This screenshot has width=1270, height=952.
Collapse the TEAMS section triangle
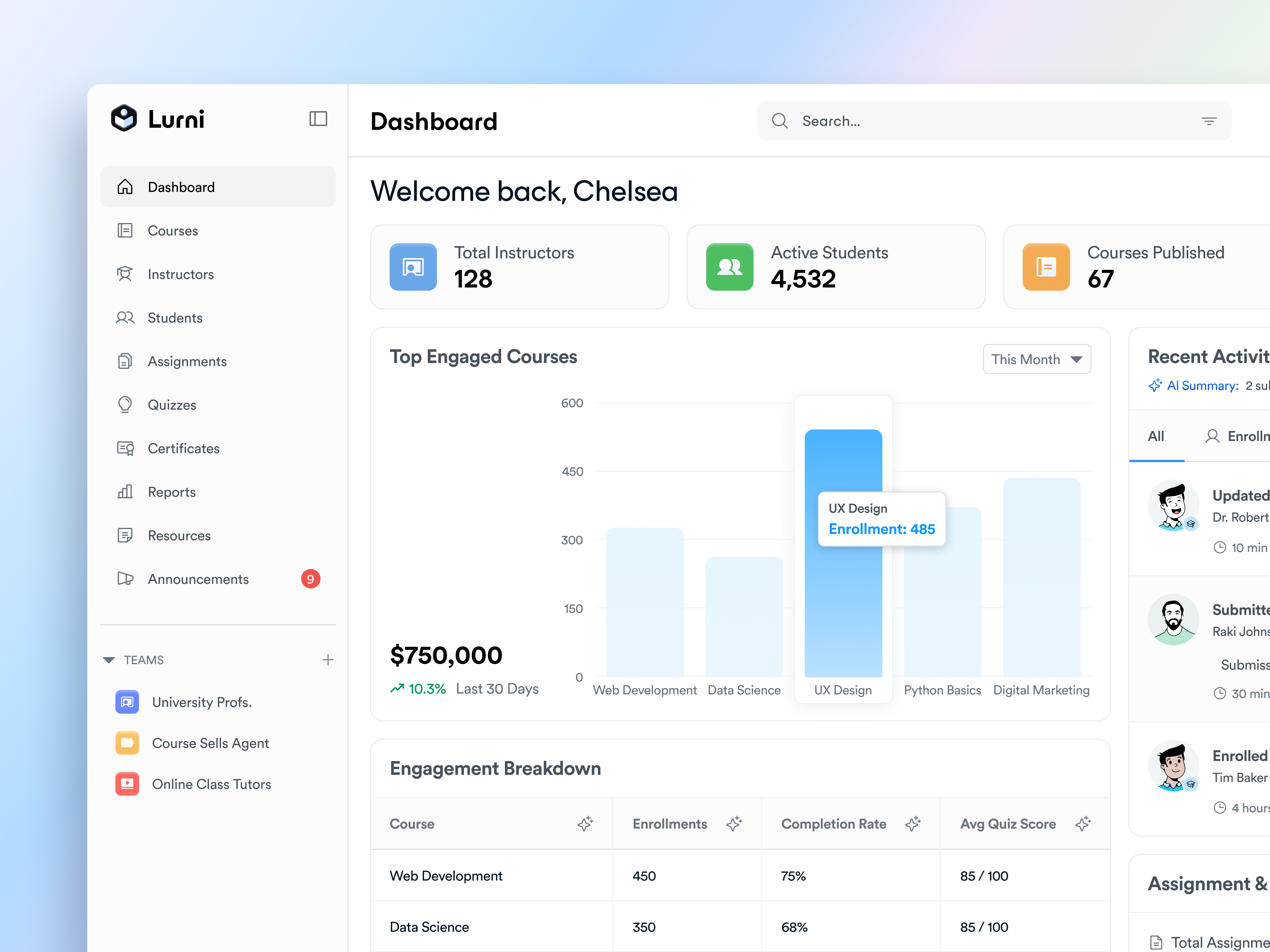(108, 660)
